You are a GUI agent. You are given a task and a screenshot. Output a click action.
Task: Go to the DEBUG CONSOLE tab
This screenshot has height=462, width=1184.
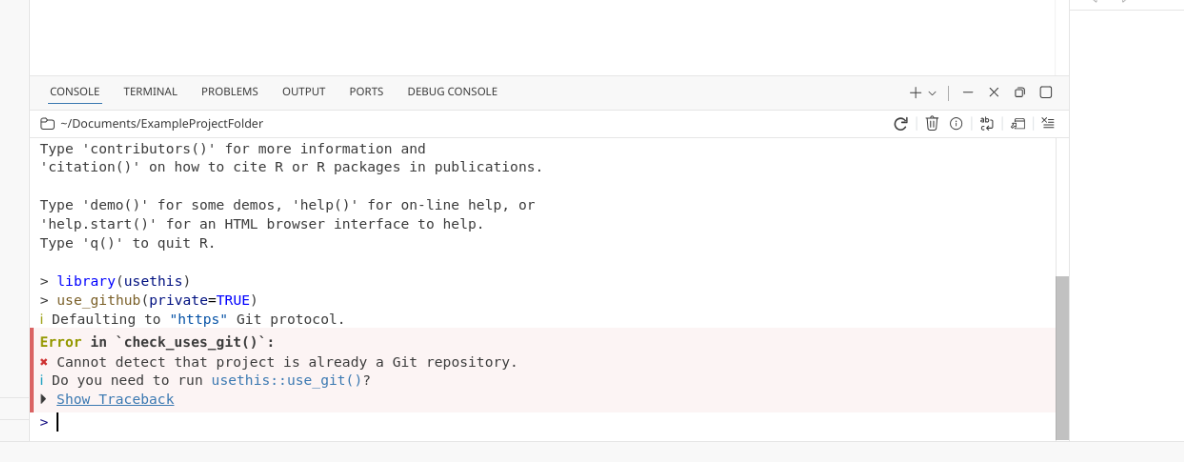pos(452,92)
